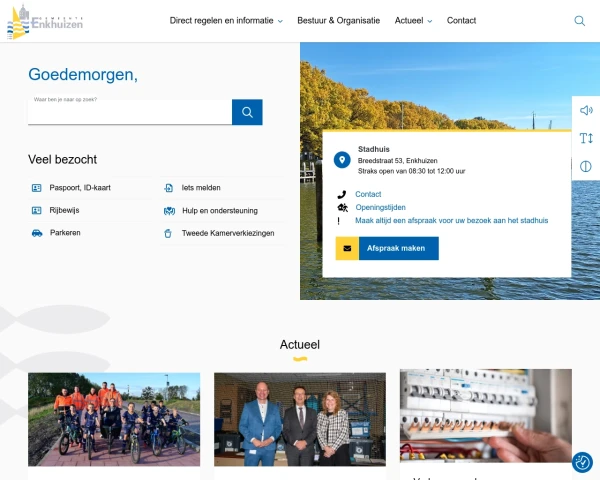Open the Paspoort, ID-kaart link
The width and height of the screenshot is (600, 480).
(x=78, y=188)
